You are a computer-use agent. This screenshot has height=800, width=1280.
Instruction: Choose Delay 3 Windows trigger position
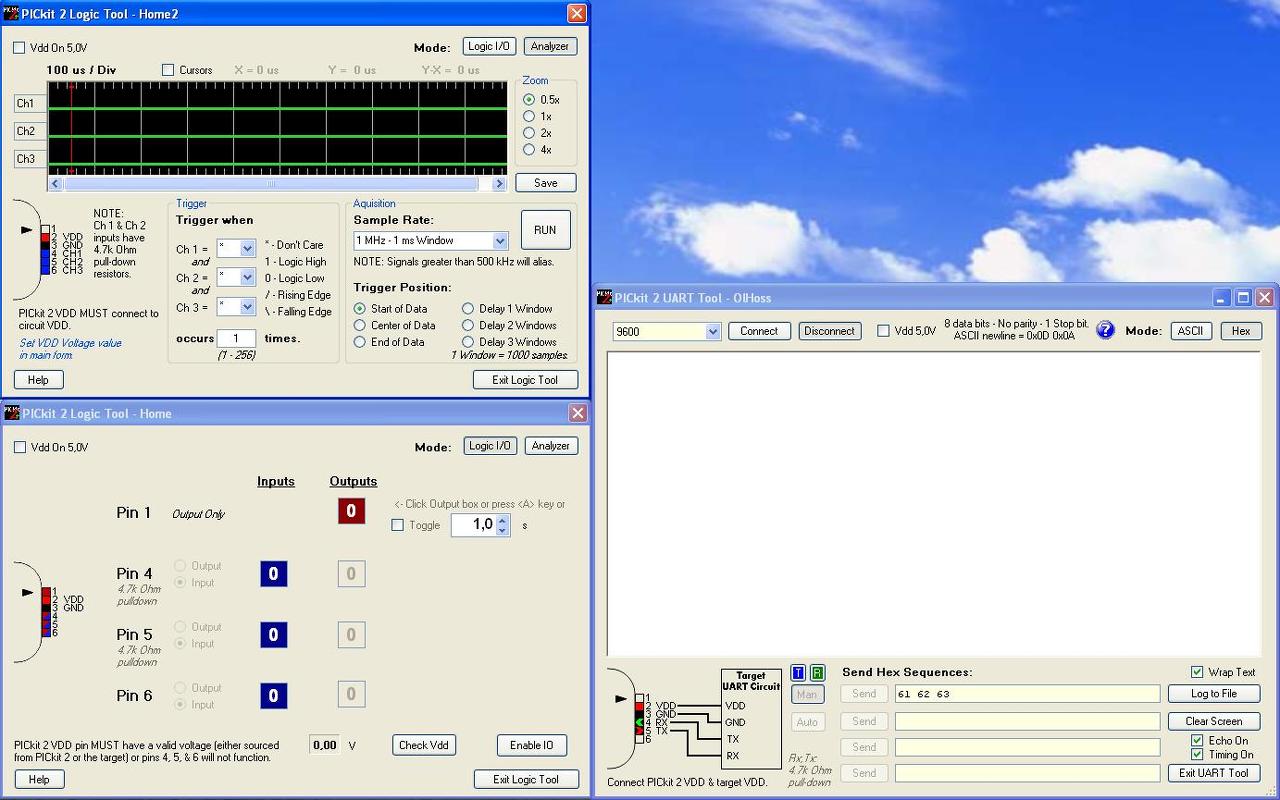tap(468, 342)
